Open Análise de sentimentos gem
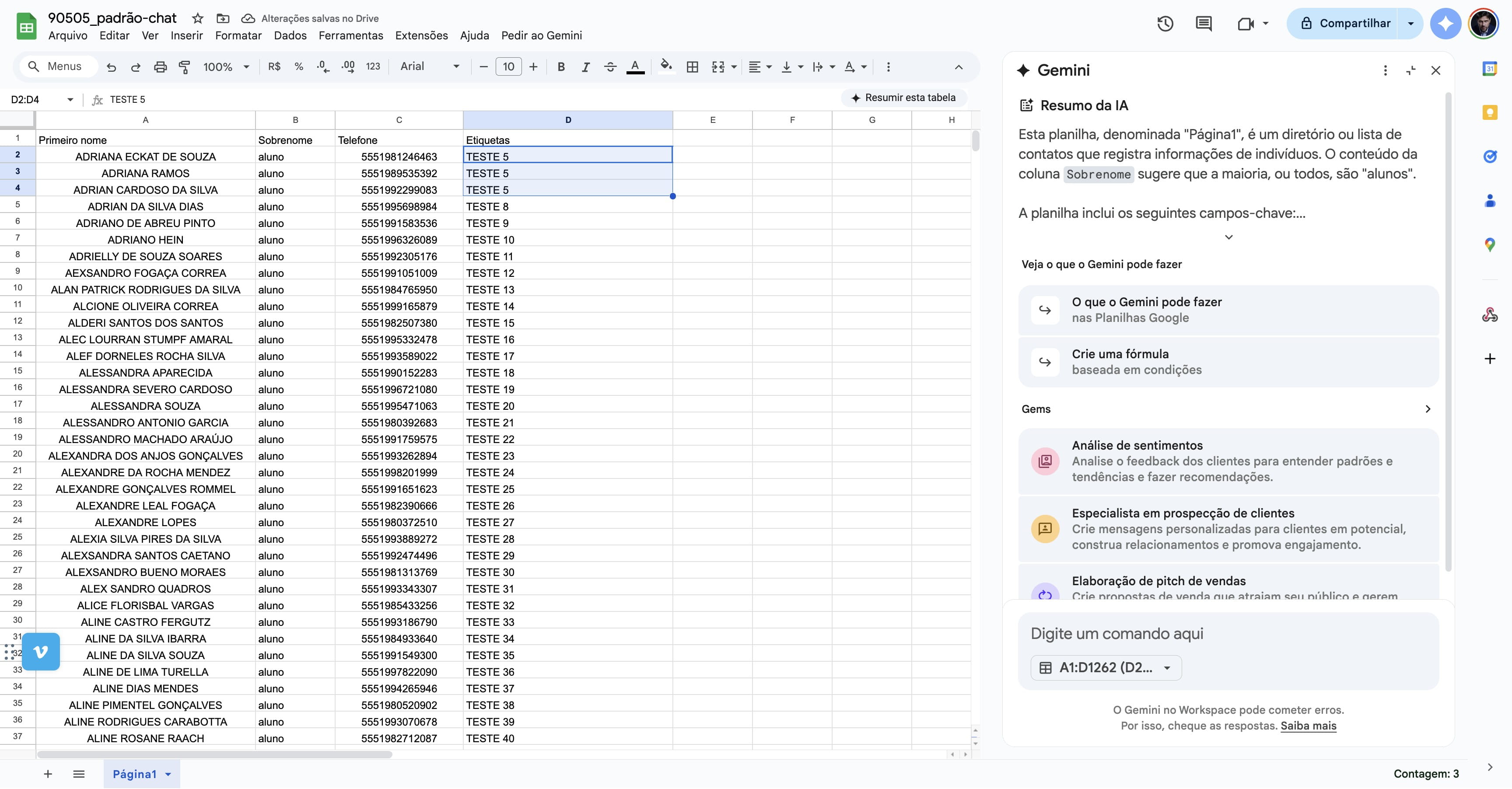 click(1228, 461)
